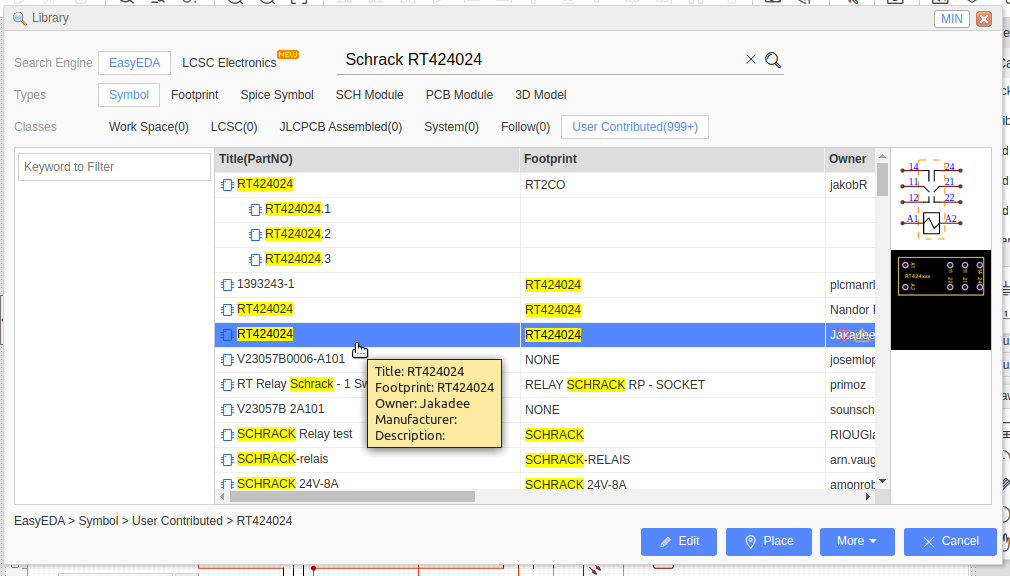1010x576 pixels.
Task: Sort by Footprint column header
Action: coord(672,159)
